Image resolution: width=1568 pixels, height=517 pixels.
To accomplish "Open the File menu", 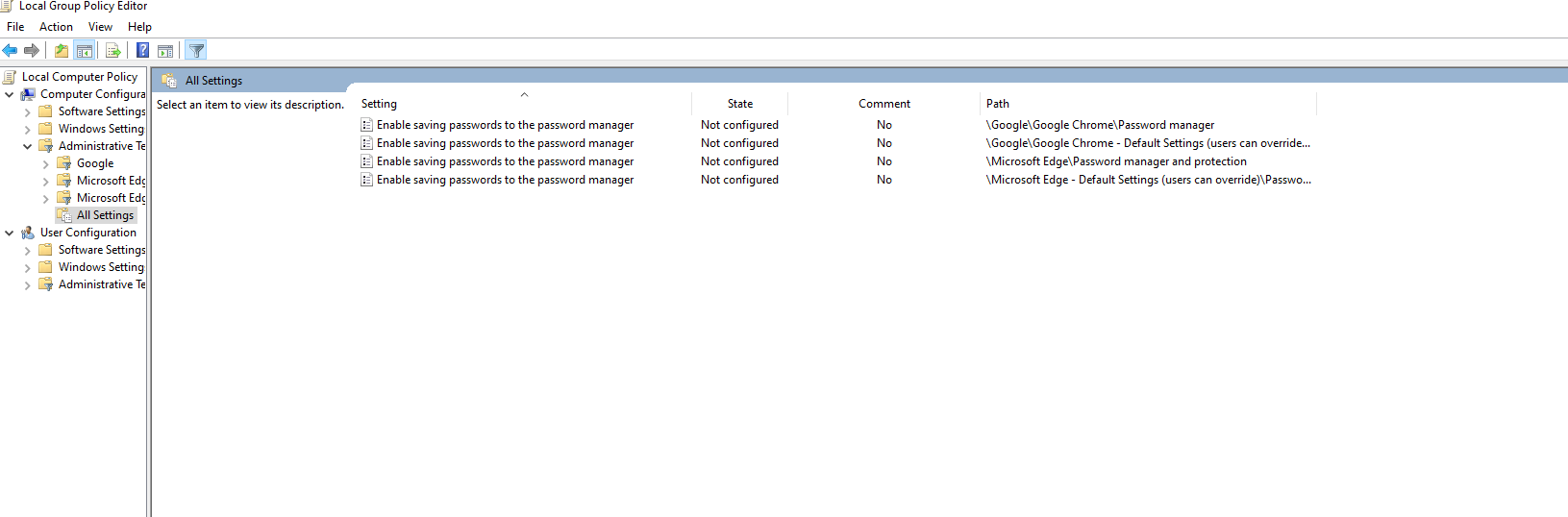I will pyautogui.click(x=15, y=27).
